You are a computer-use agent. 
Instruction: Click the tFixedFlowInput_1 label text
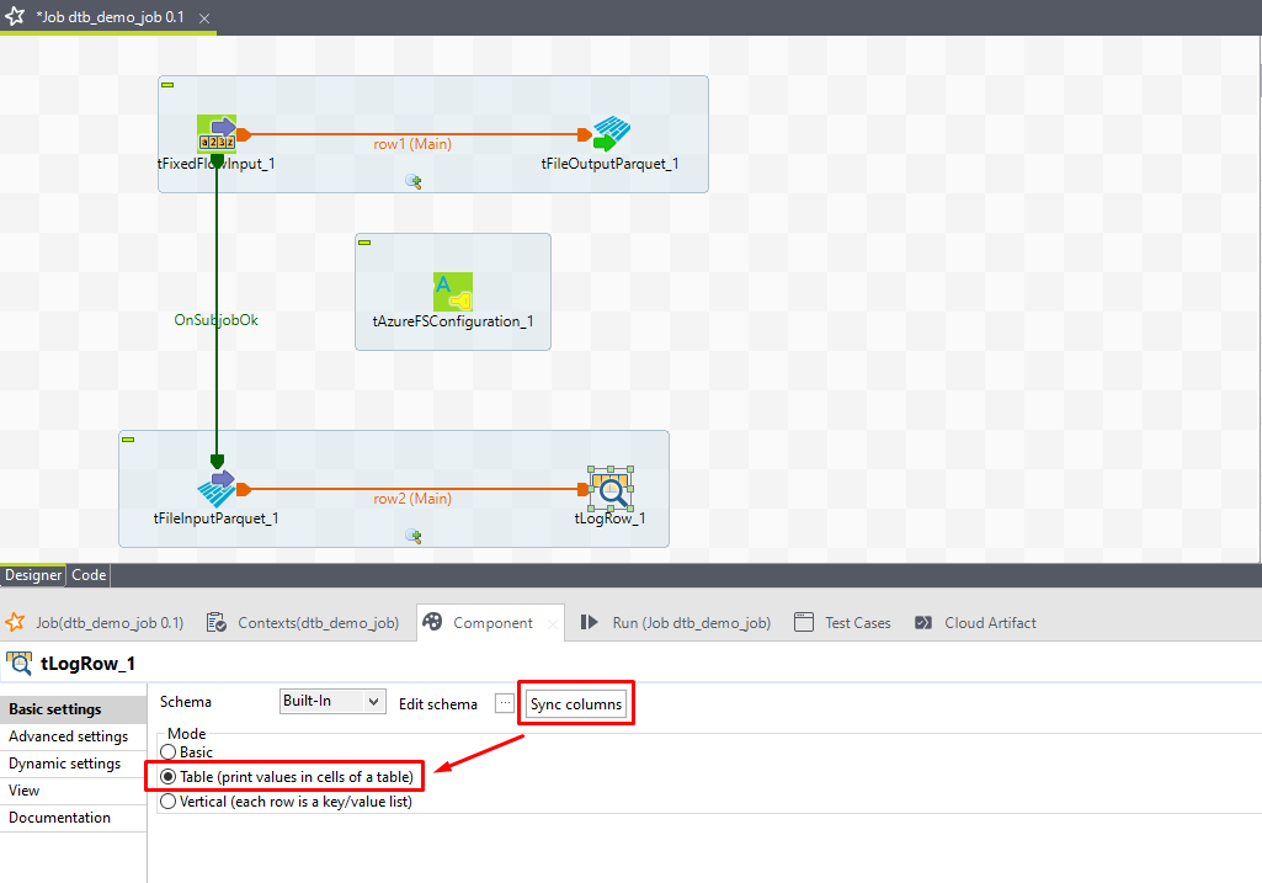coord(216,162)
